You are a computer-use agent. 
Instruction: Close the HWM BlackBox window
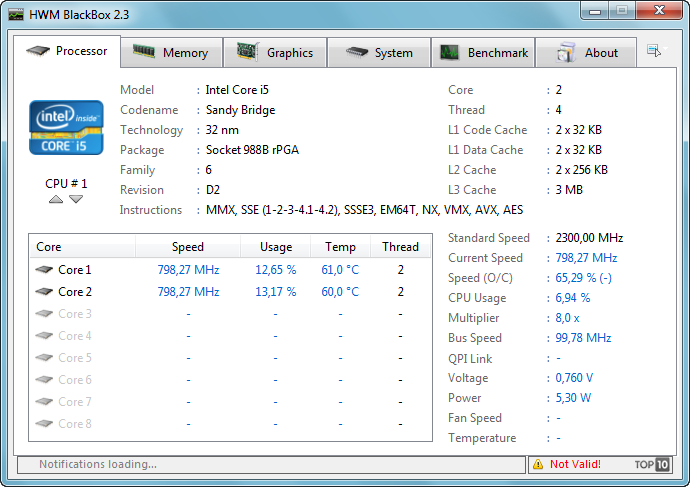click(659, 11)
